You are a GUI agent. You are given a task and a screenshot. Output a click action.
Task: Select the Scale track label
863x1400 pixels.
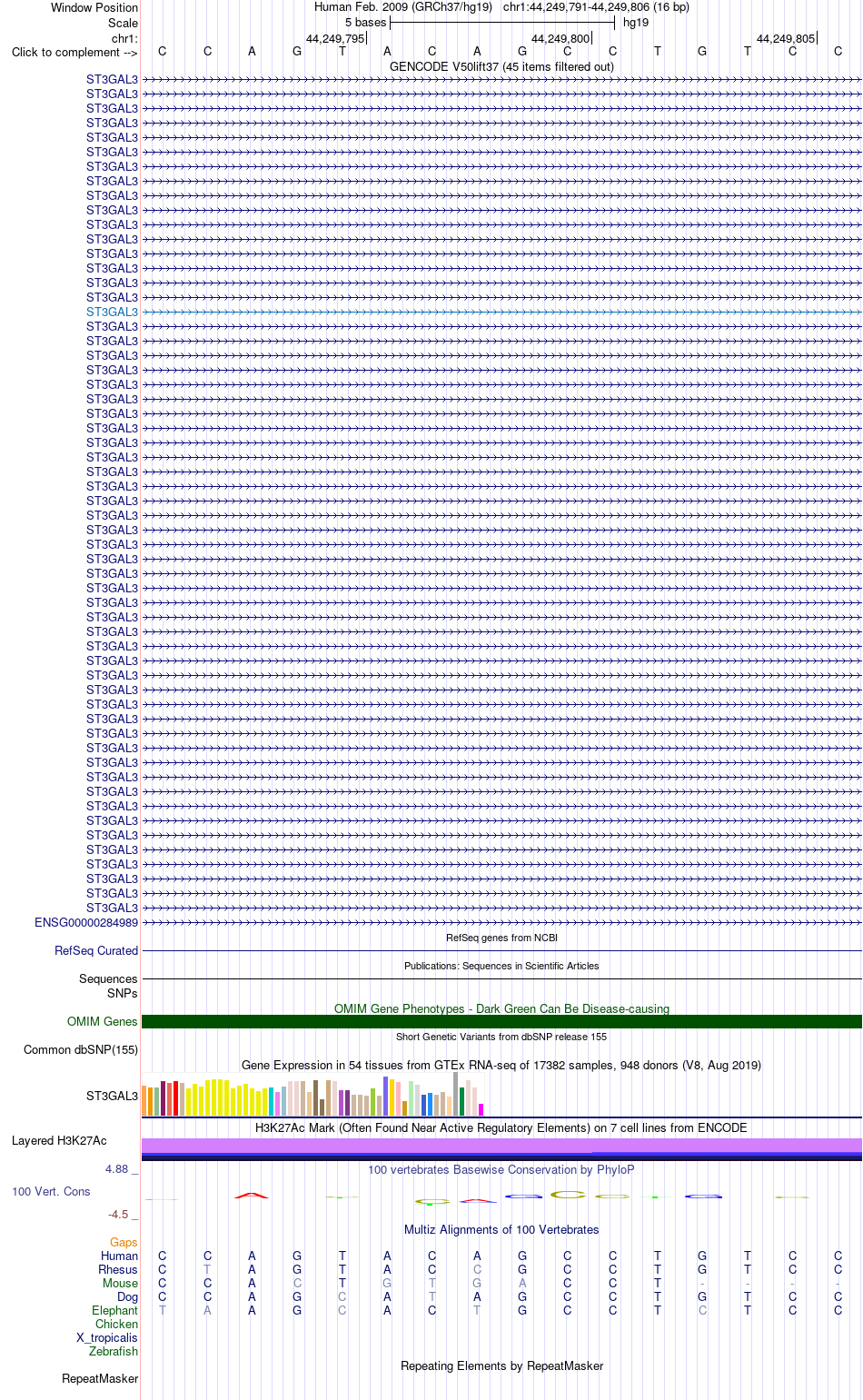(x=123, y=23)
